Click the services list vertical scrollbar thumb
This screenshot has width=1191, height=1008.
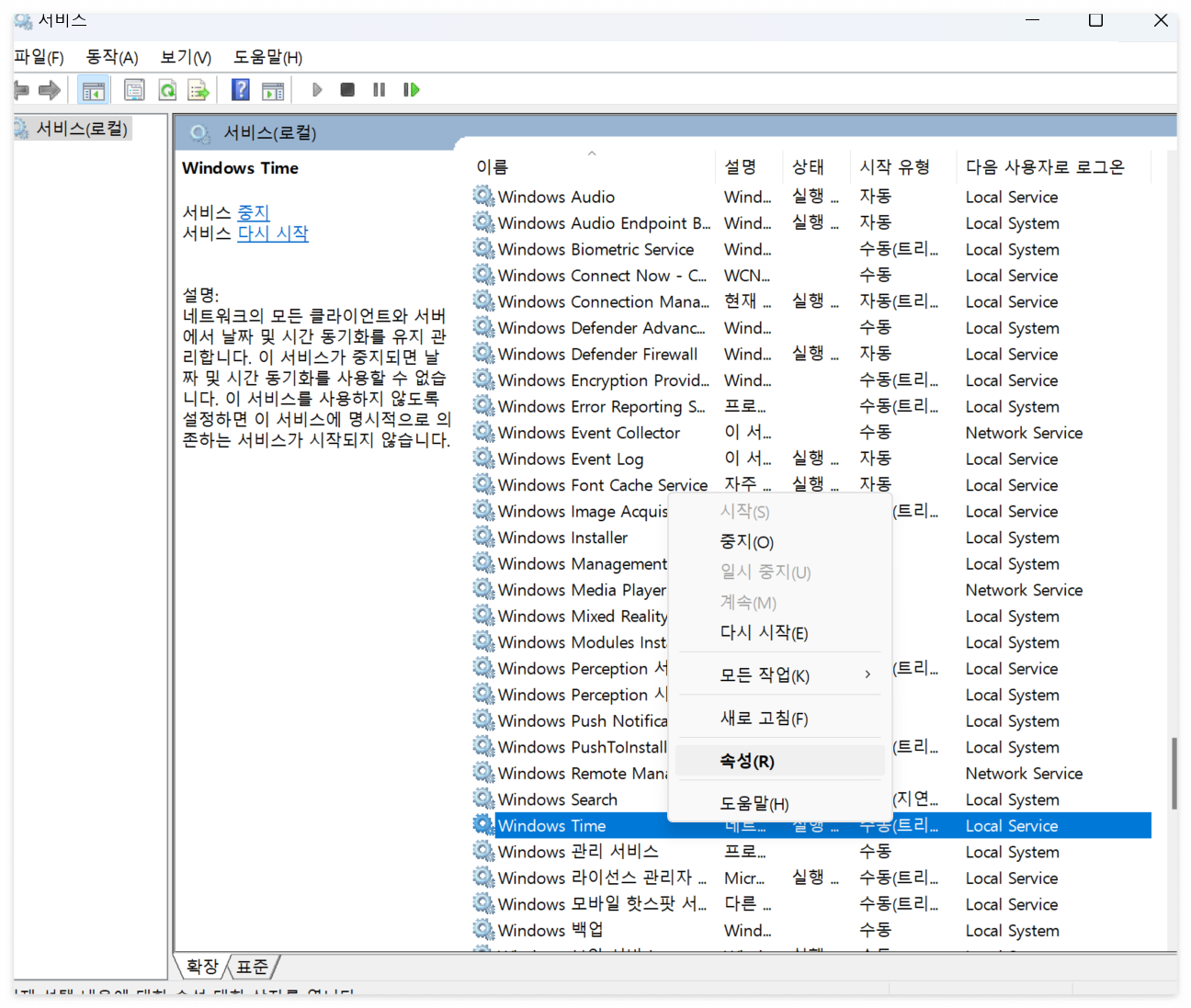tap(1173, 774)
